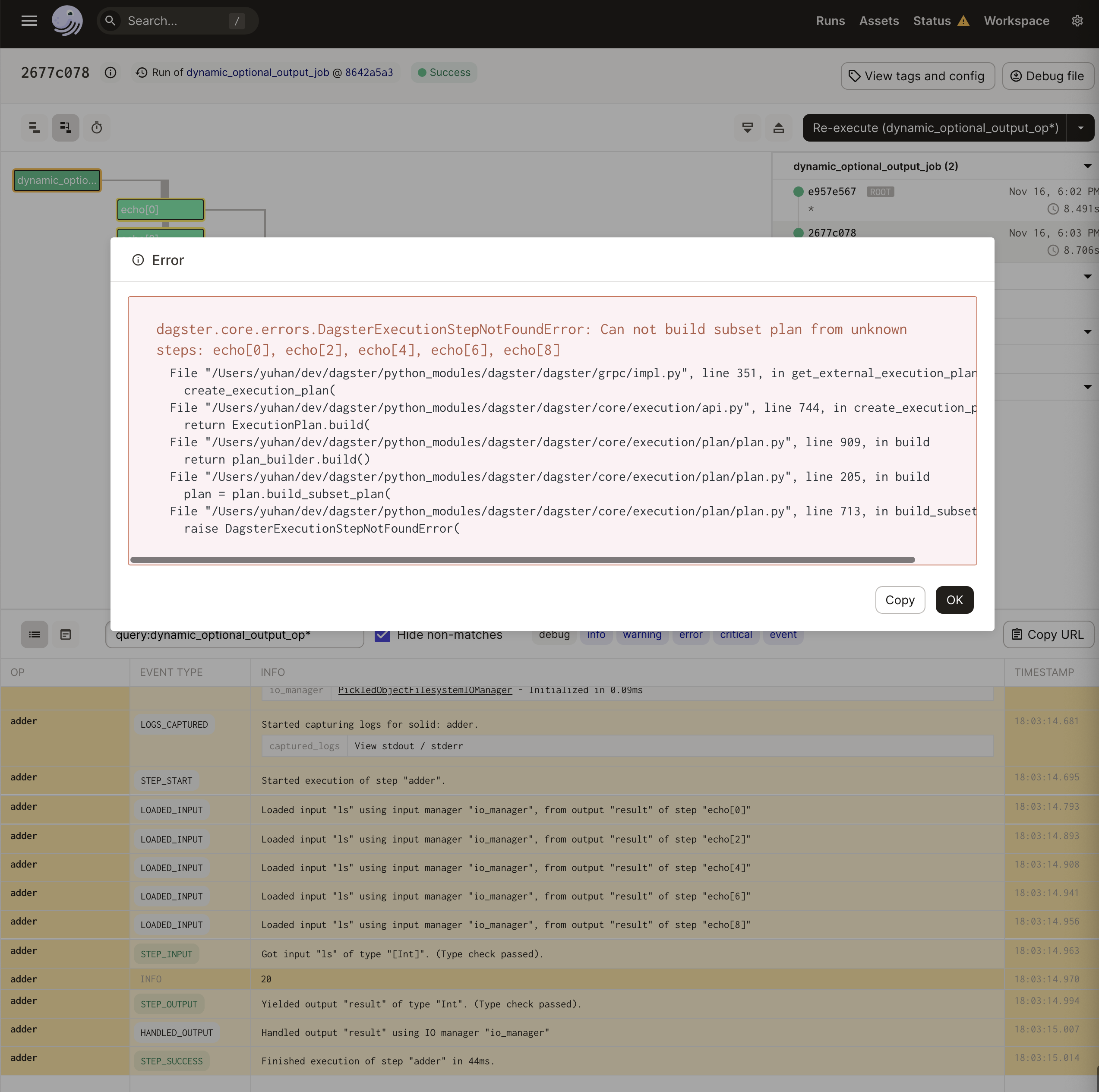Click Re-execute (dynamic_optional_output_op*) button
The width and height of the screenshot is (1099, 1092).
pos(935,128)
